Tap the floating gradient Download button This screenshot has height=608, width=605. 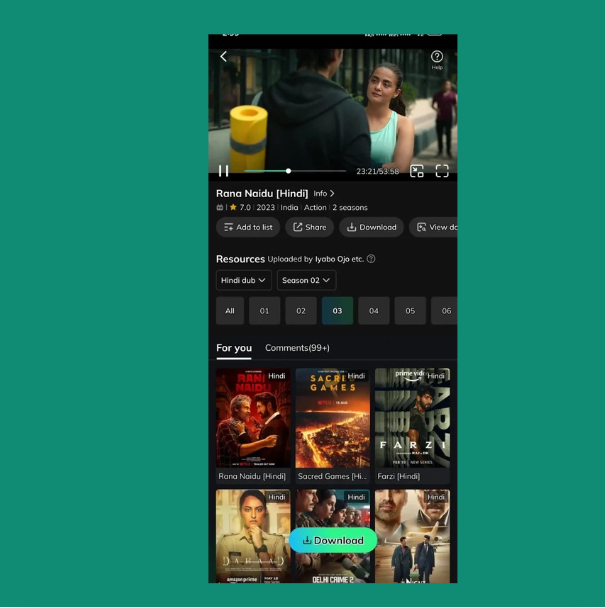click(333, 540)
